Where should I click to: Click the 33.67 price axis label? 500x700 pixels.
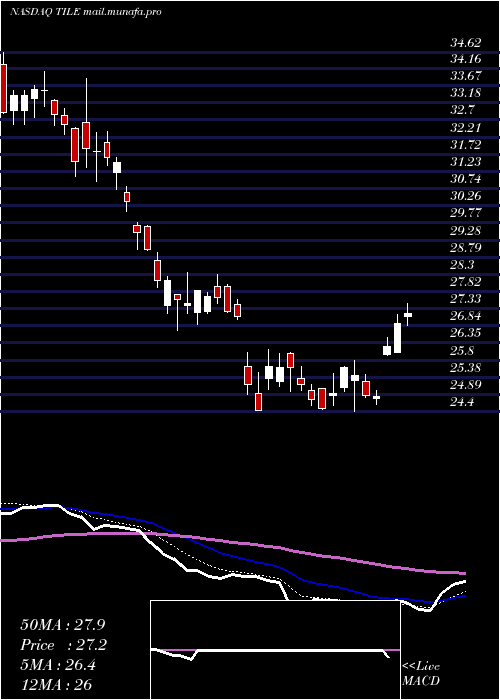(x=466, y=76)
